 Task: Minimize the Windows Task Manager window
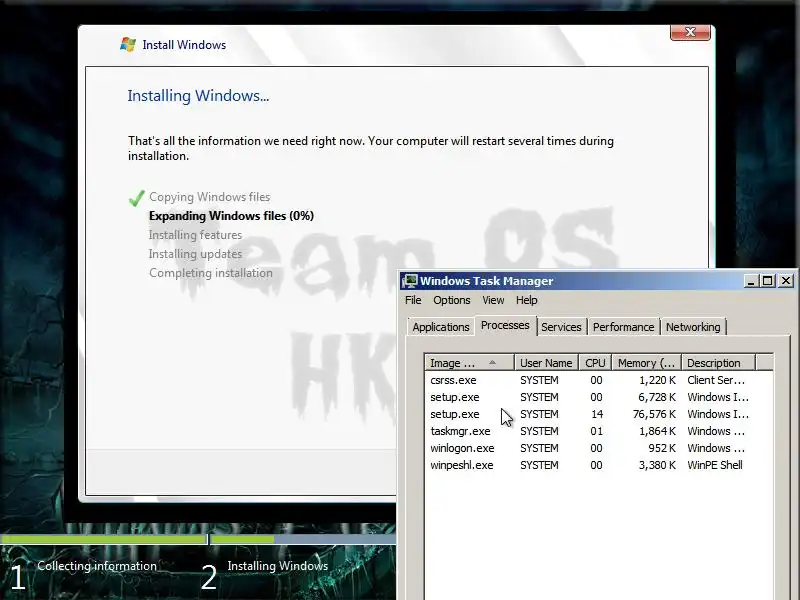[751, 281]
